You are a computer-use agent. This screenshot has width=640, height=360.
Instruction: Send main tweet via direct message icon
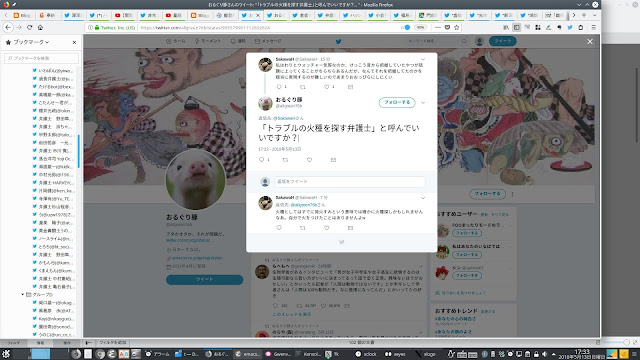pyautogui.click(x=333, y=160)
